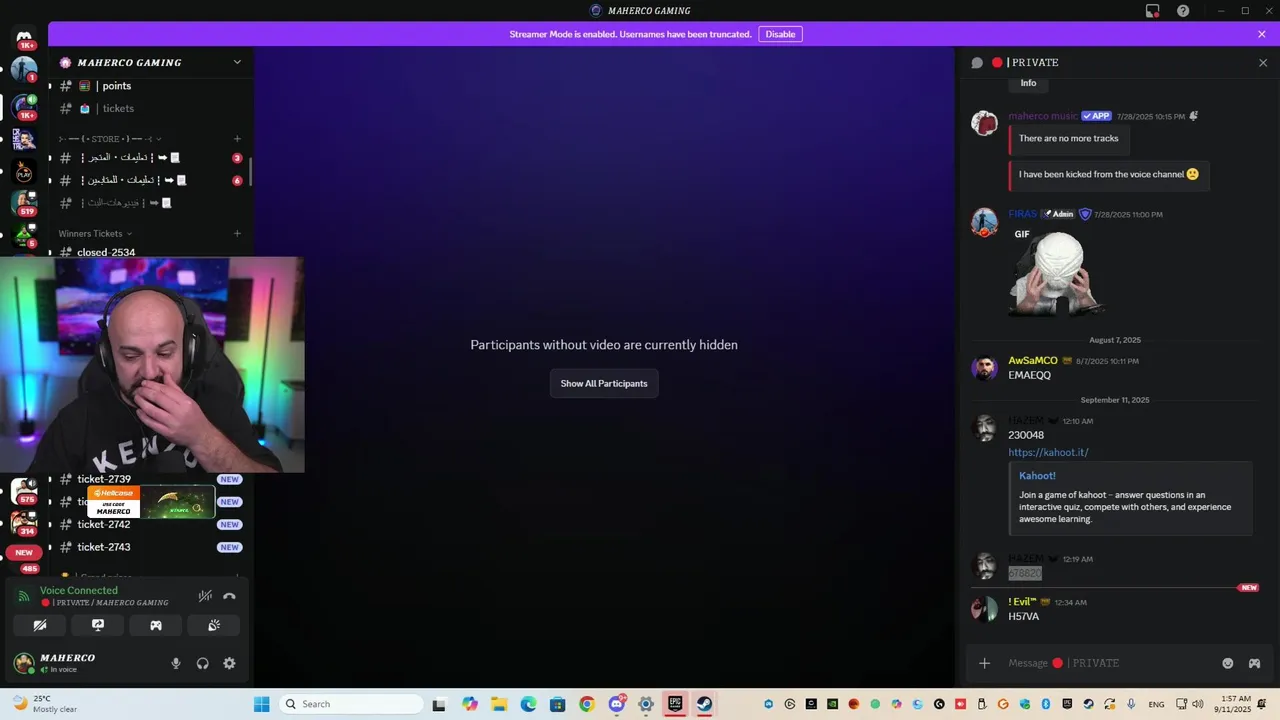Open voice connection signal details
Image resolution: width=1280 pixels, height=720 pixels.
(x=24, y=596)
